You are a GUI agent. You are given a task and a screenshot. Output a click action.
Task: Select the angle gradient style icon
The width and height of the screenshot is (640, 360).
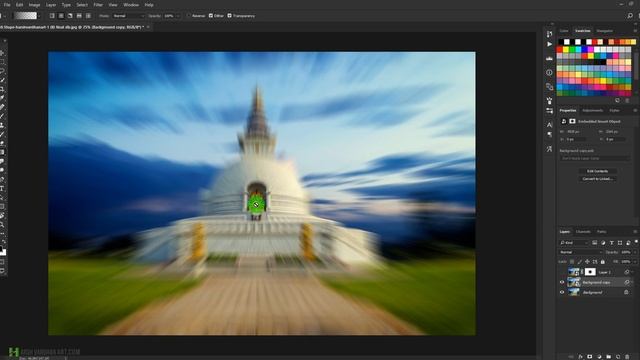point(70,16)
